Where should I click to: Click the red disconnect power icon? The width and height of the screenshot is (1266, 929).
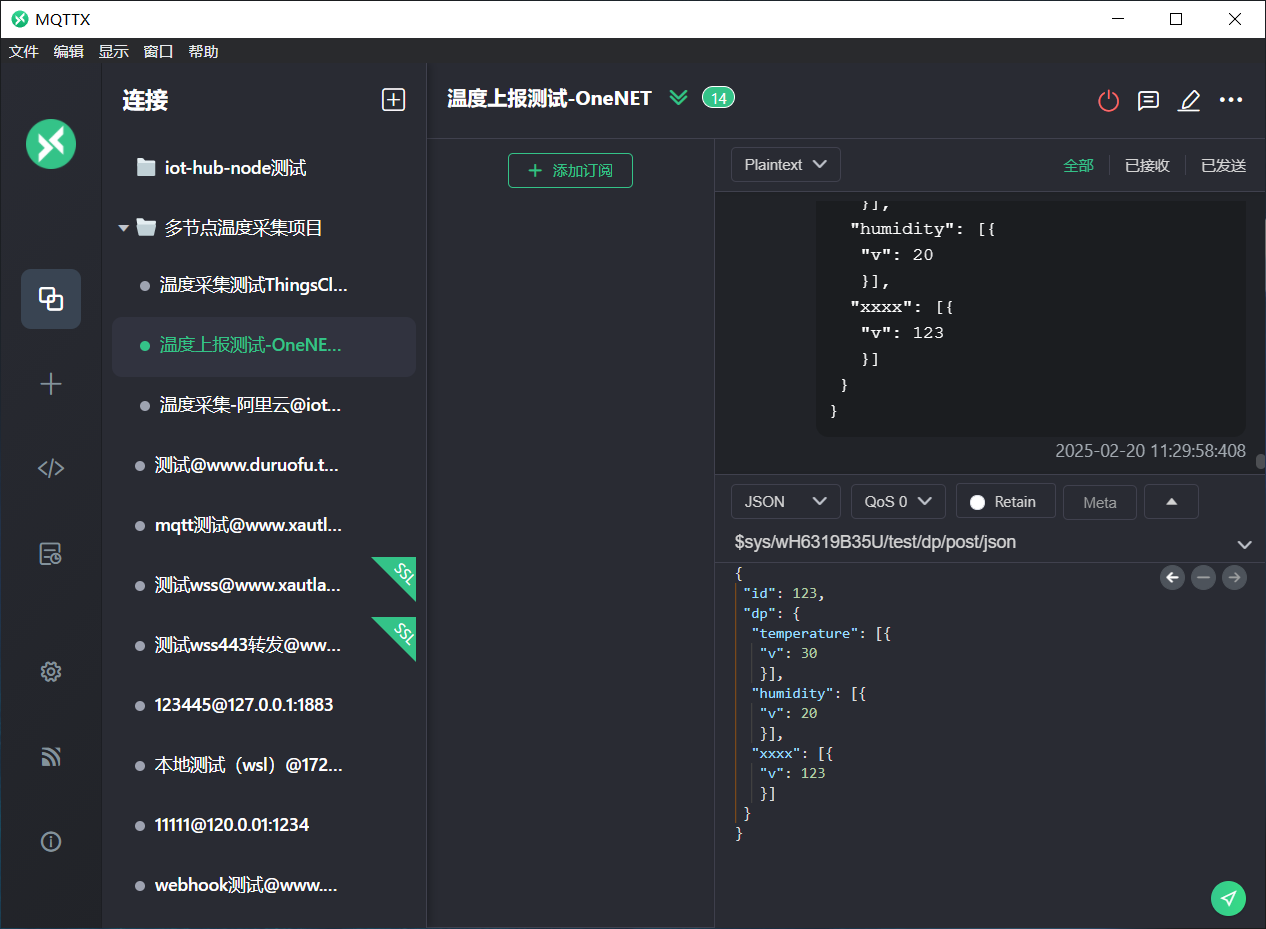[x=1108, y=100]
